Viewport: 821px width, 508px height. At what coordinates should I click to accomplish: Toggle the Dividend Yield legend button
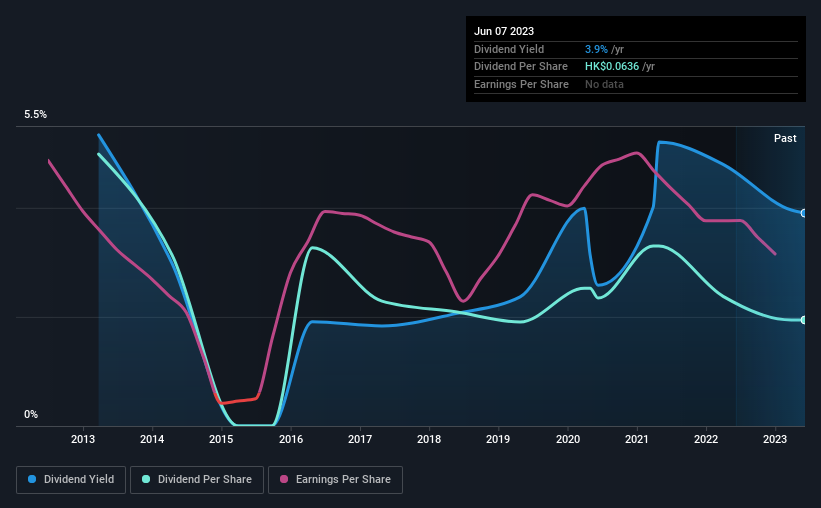(71, 480)
